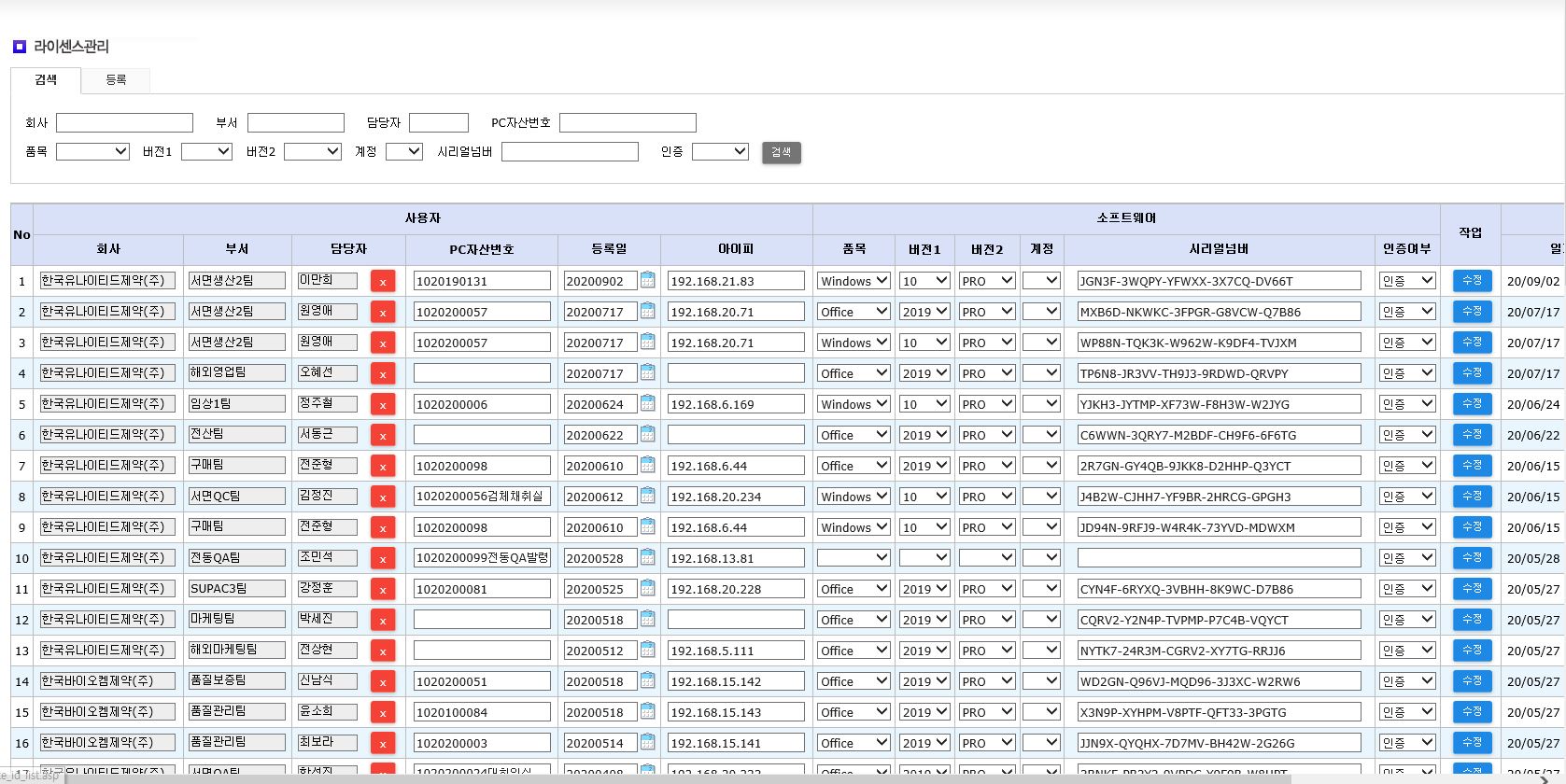Click the 수정 button in row 12
This screenshot has width=1566, height=784.
1472,619
